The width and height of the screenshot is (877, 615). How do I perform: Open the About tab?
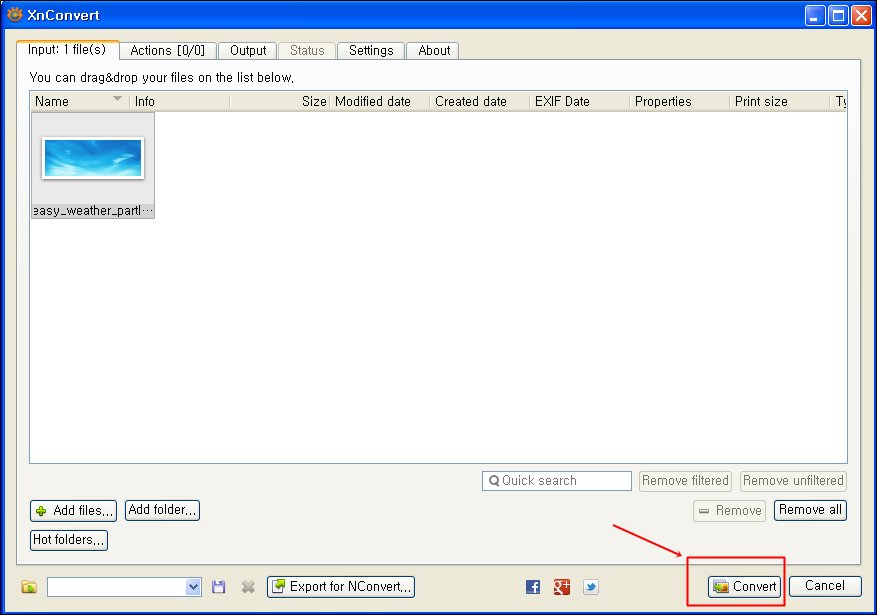click(434, 51)
